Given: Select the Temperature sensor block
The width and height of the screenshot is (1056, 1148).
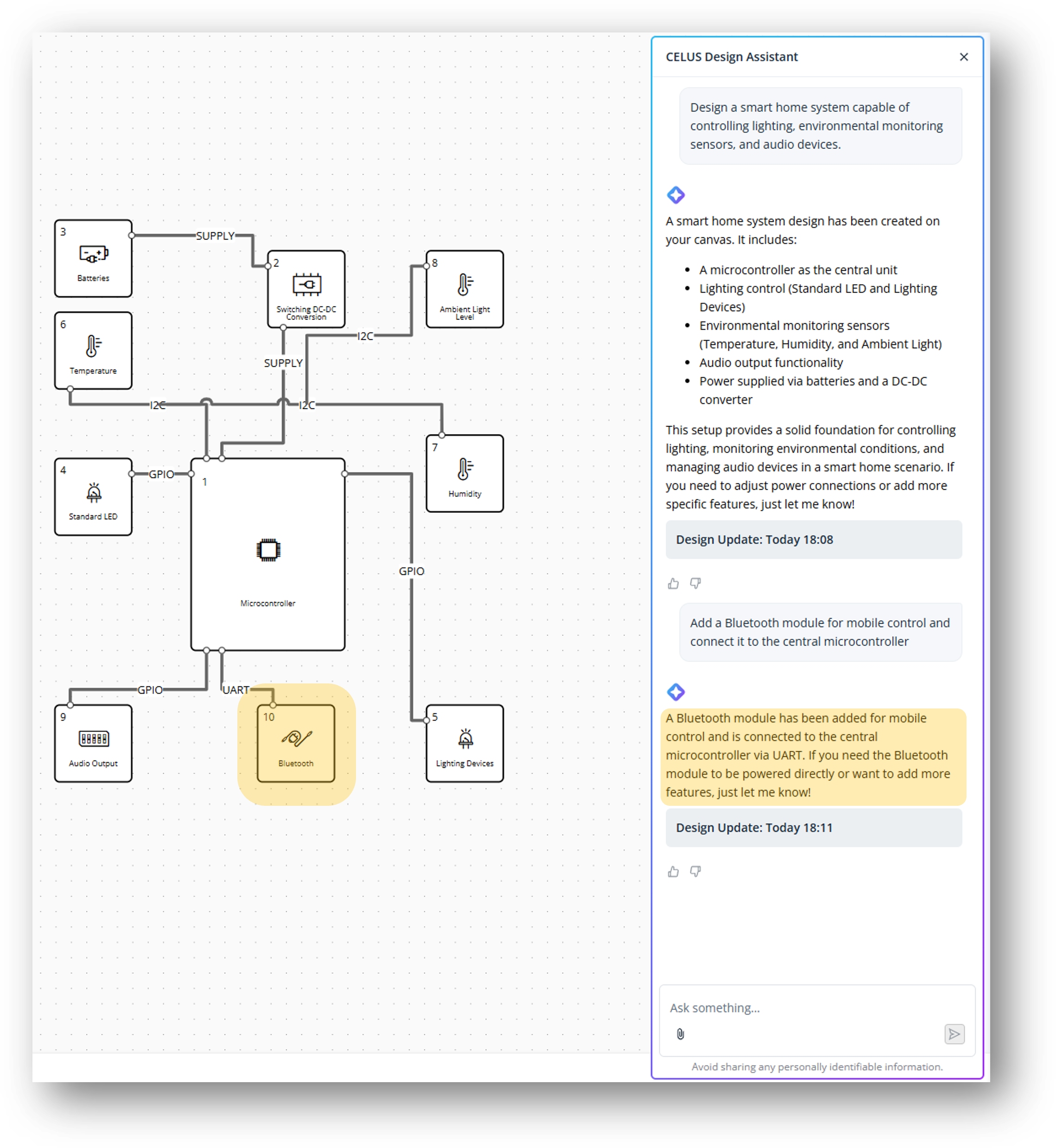Looking at the screenshot, I should point(93,350).
